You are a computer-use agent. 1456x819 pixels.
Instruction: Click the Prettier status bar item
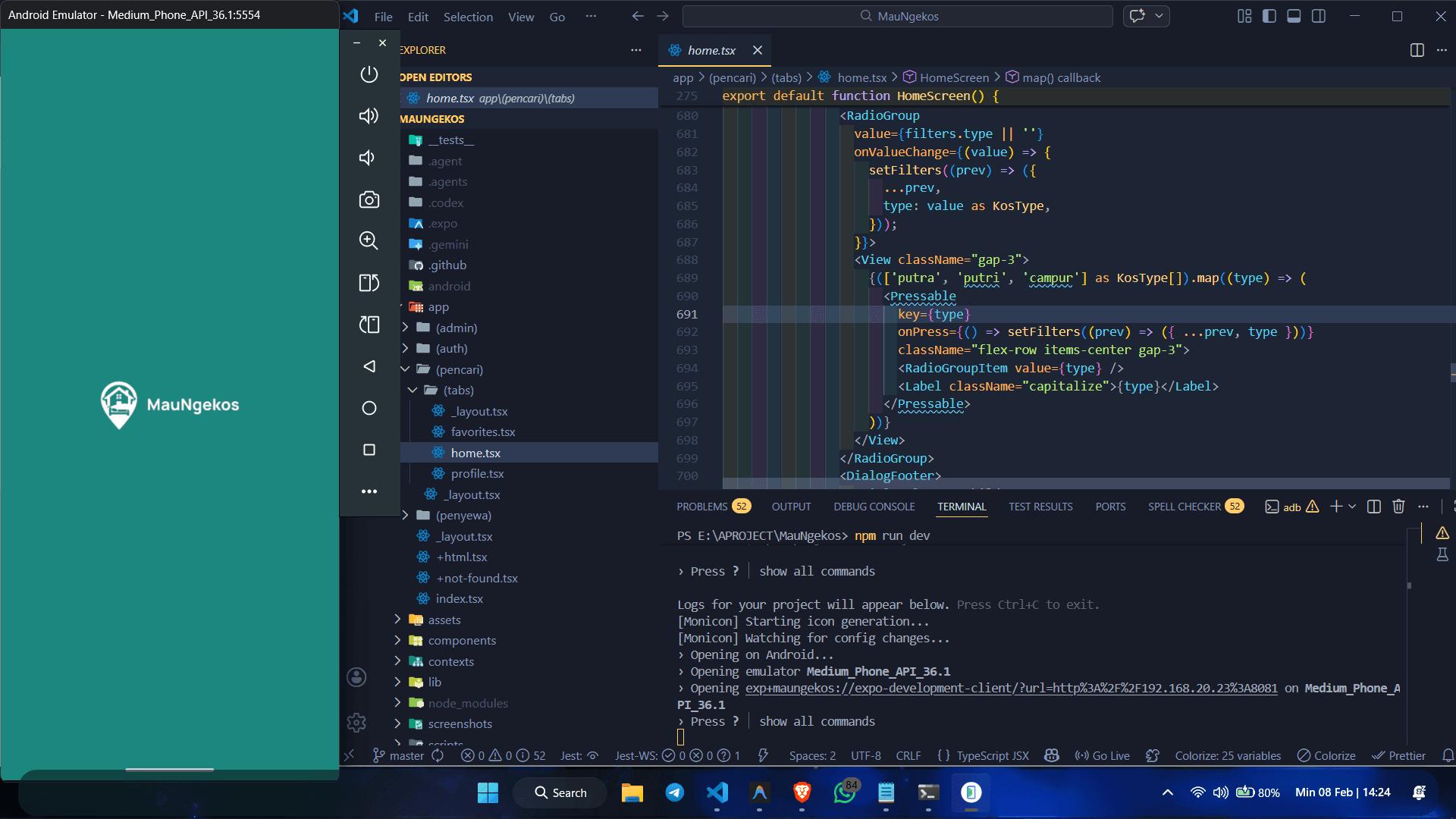(1398, 755)
